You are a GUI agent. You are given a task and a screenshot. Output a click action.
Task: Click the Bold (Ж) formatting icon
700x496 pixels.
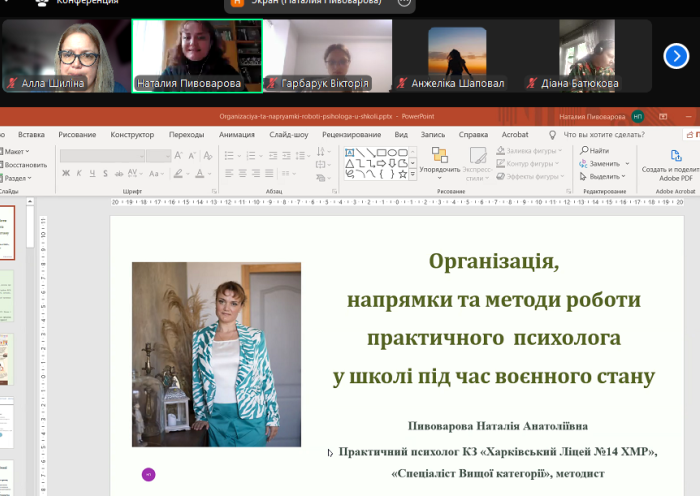pos(66,173)
